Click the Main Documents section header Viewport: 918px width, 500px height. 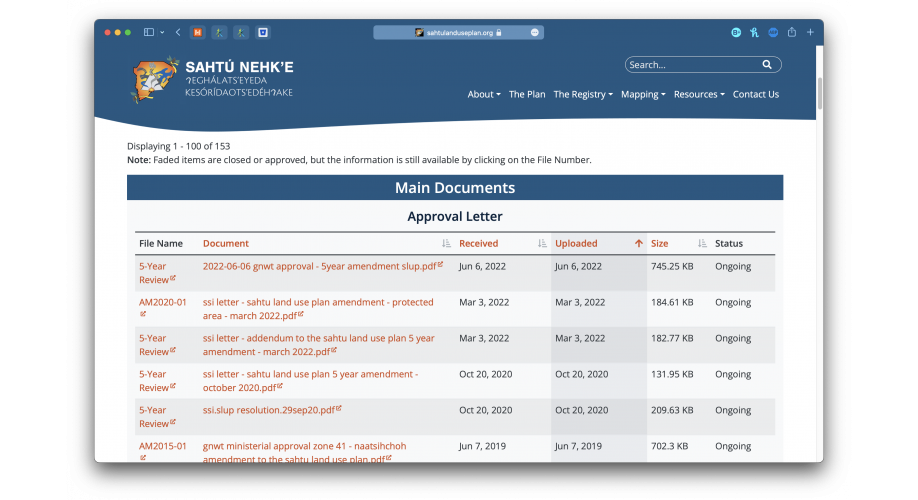point(455,187)
